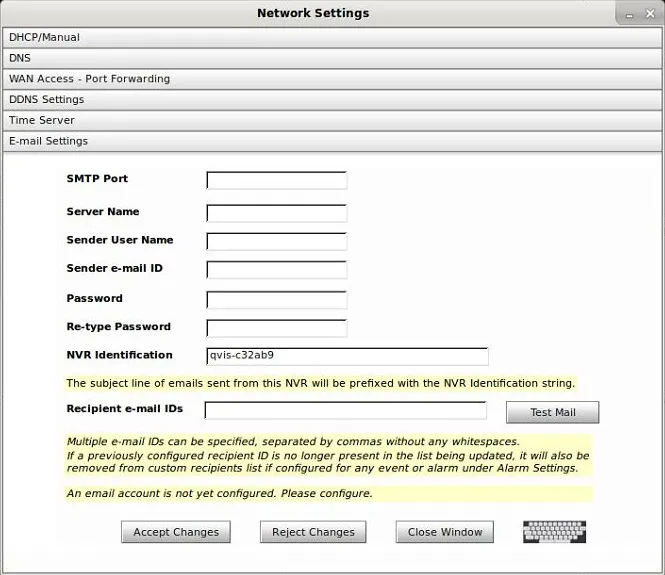Focus the Sender e-mail ID field
This screenshot has height=575, width=665.
coord(277,270)
